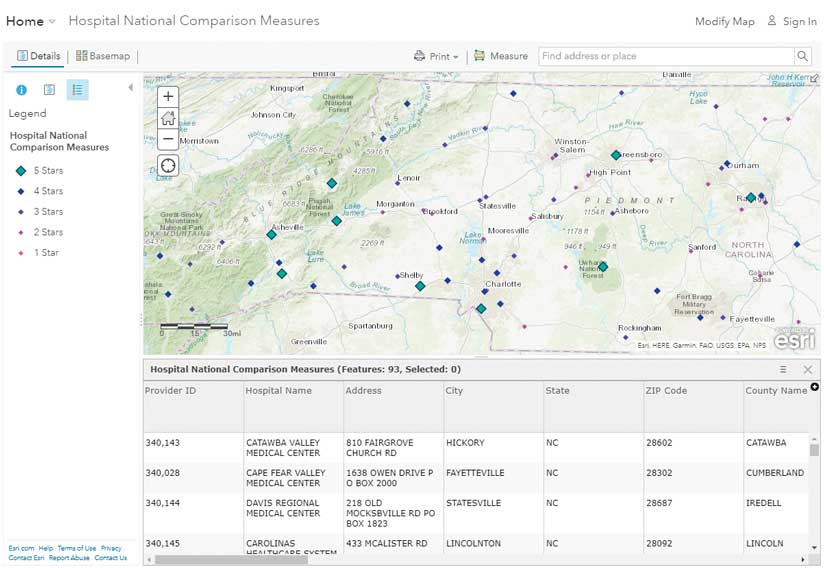Click the 5-star hospital marker near Greensboro

pos(615,155)
